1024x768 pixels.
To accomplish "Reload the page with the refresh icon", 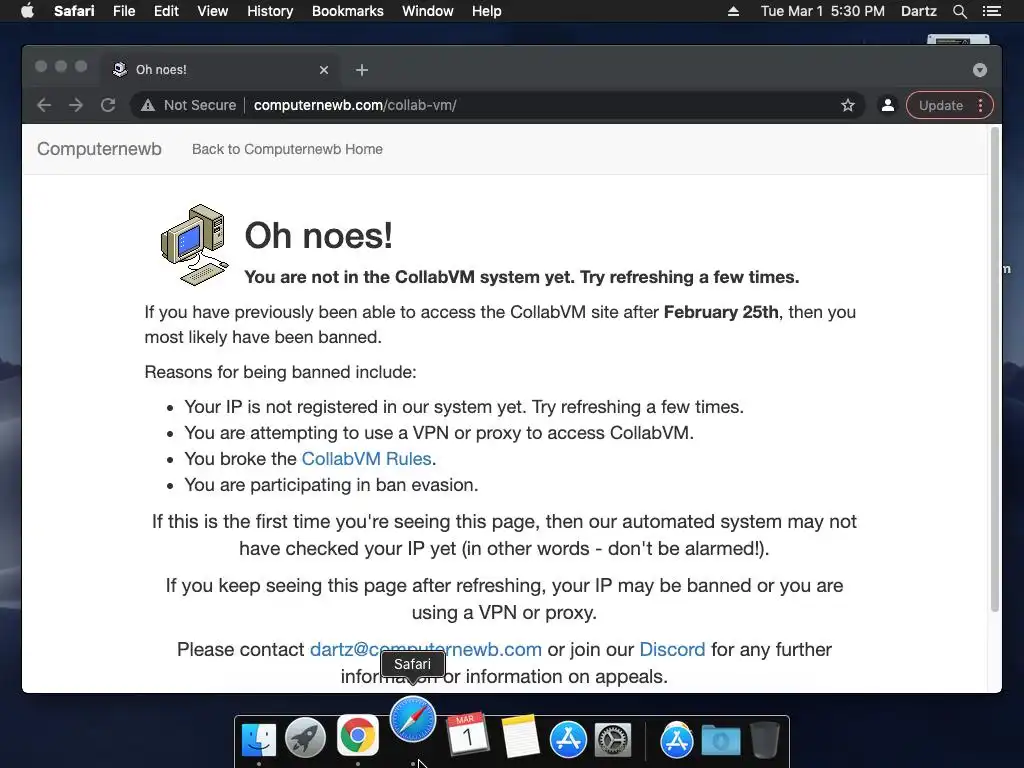I will pyautogui.click(x=108, y=105).
